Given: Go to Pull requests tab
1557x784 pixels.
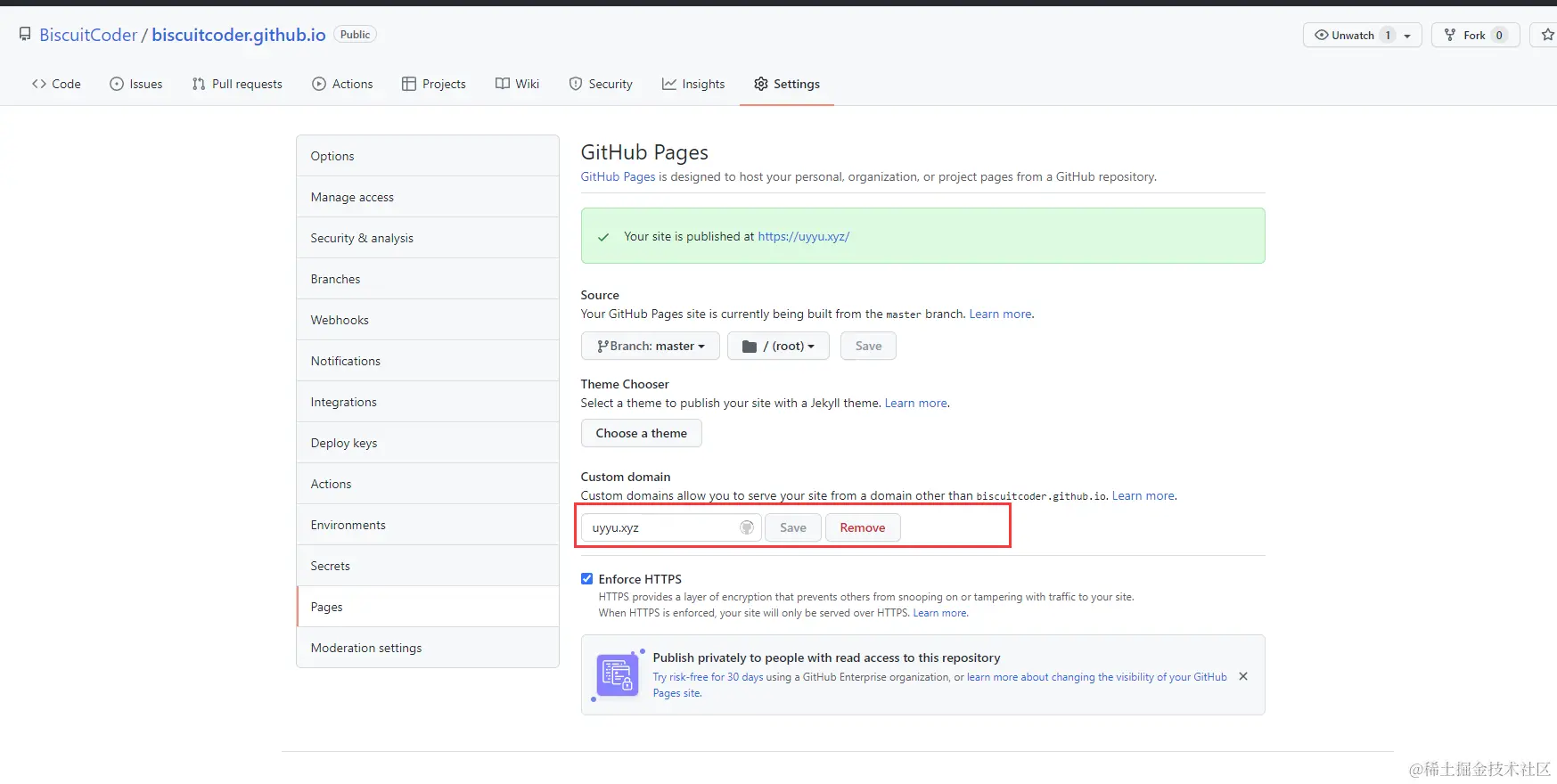Looking at the screenshot, I should [237, 84].
